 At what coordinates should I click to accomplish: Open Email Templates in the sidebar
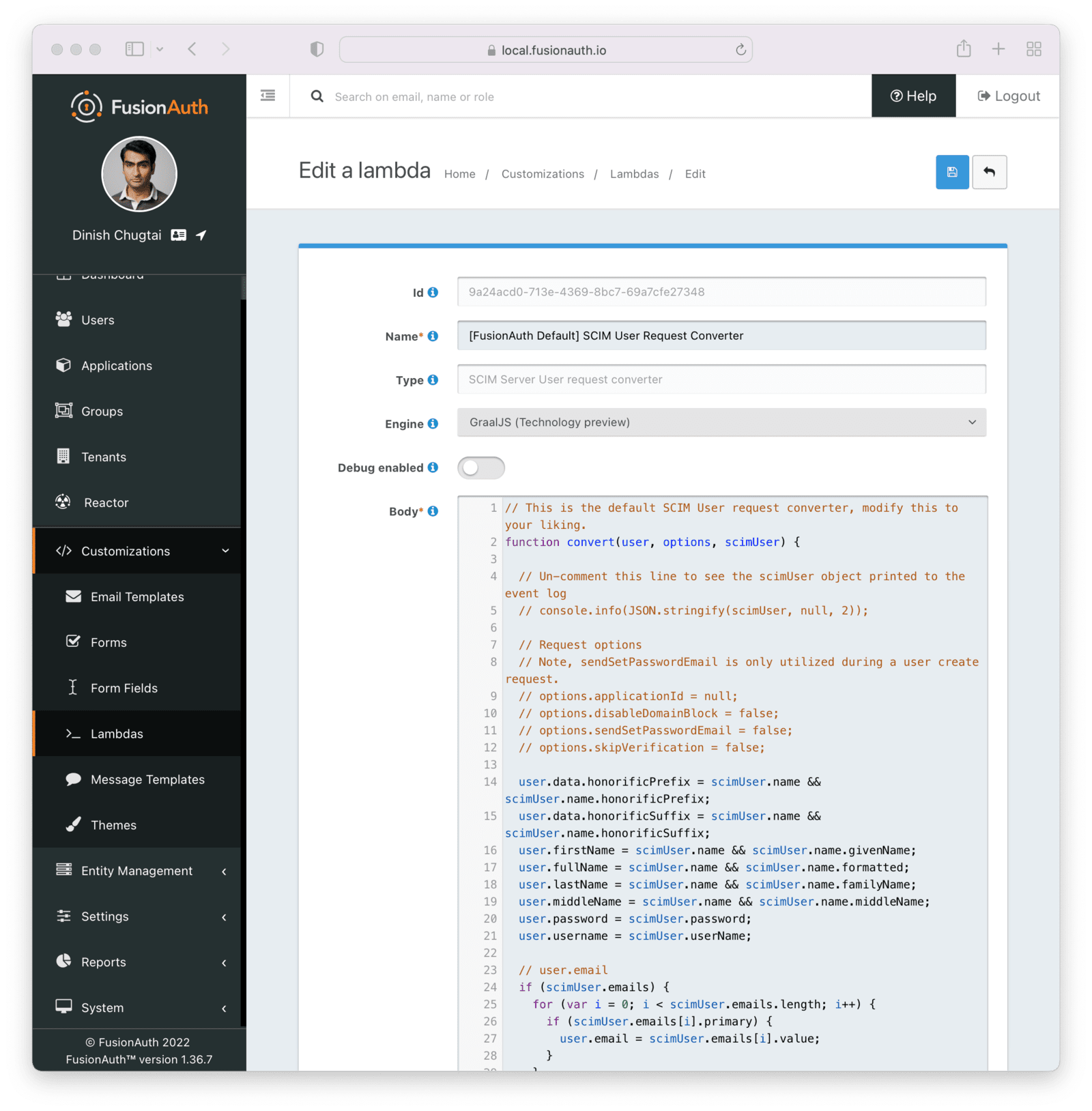[x=137, y=596]
